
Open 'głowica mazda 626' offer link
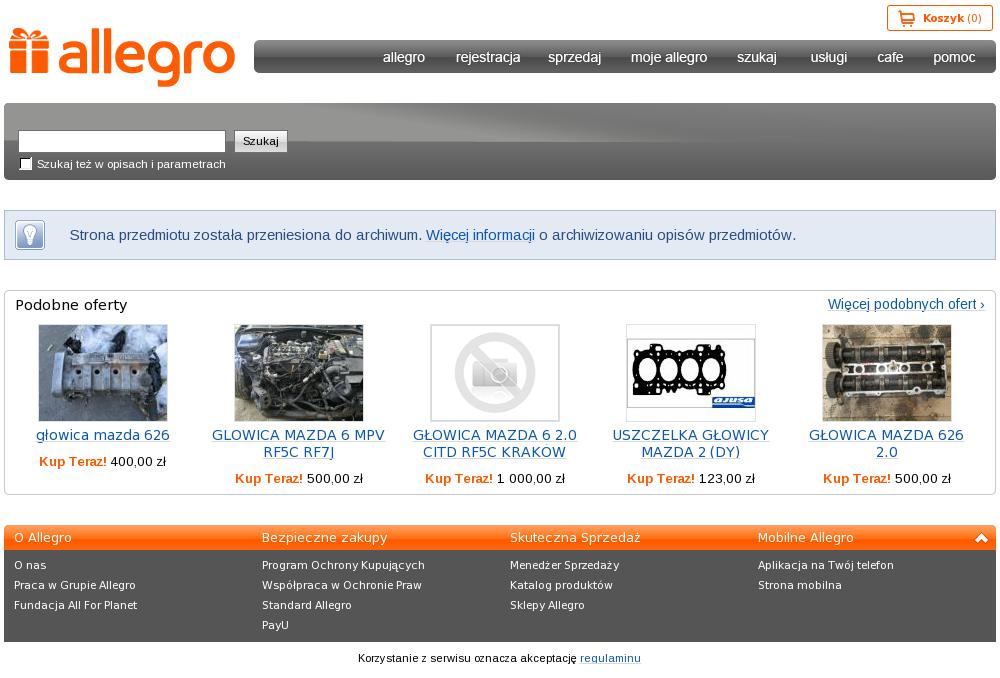point(103,435)
